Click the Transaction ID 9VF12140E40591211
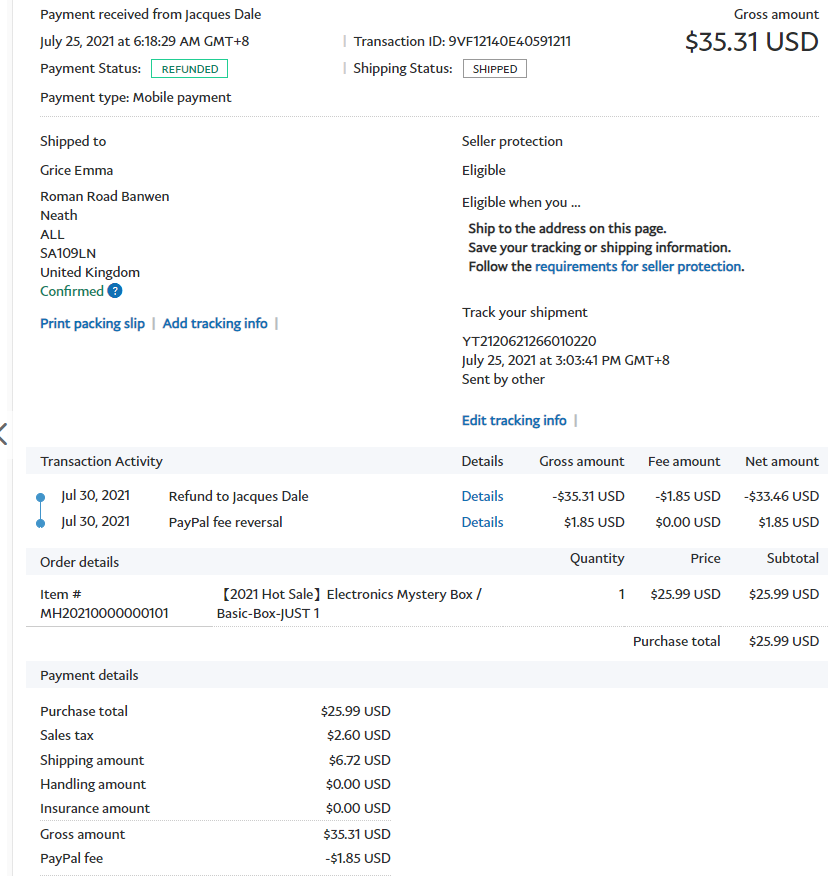 [x=462, y=41]
